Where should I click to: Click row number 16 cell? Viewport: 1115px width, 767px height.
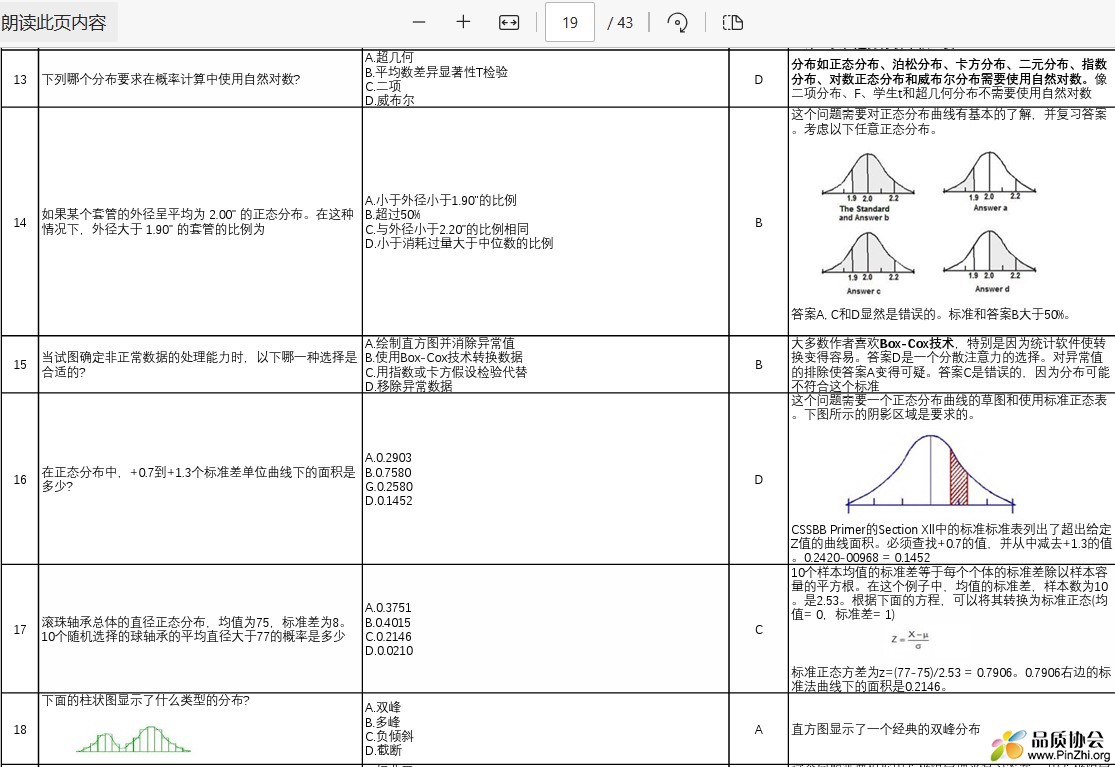point(20,480)
